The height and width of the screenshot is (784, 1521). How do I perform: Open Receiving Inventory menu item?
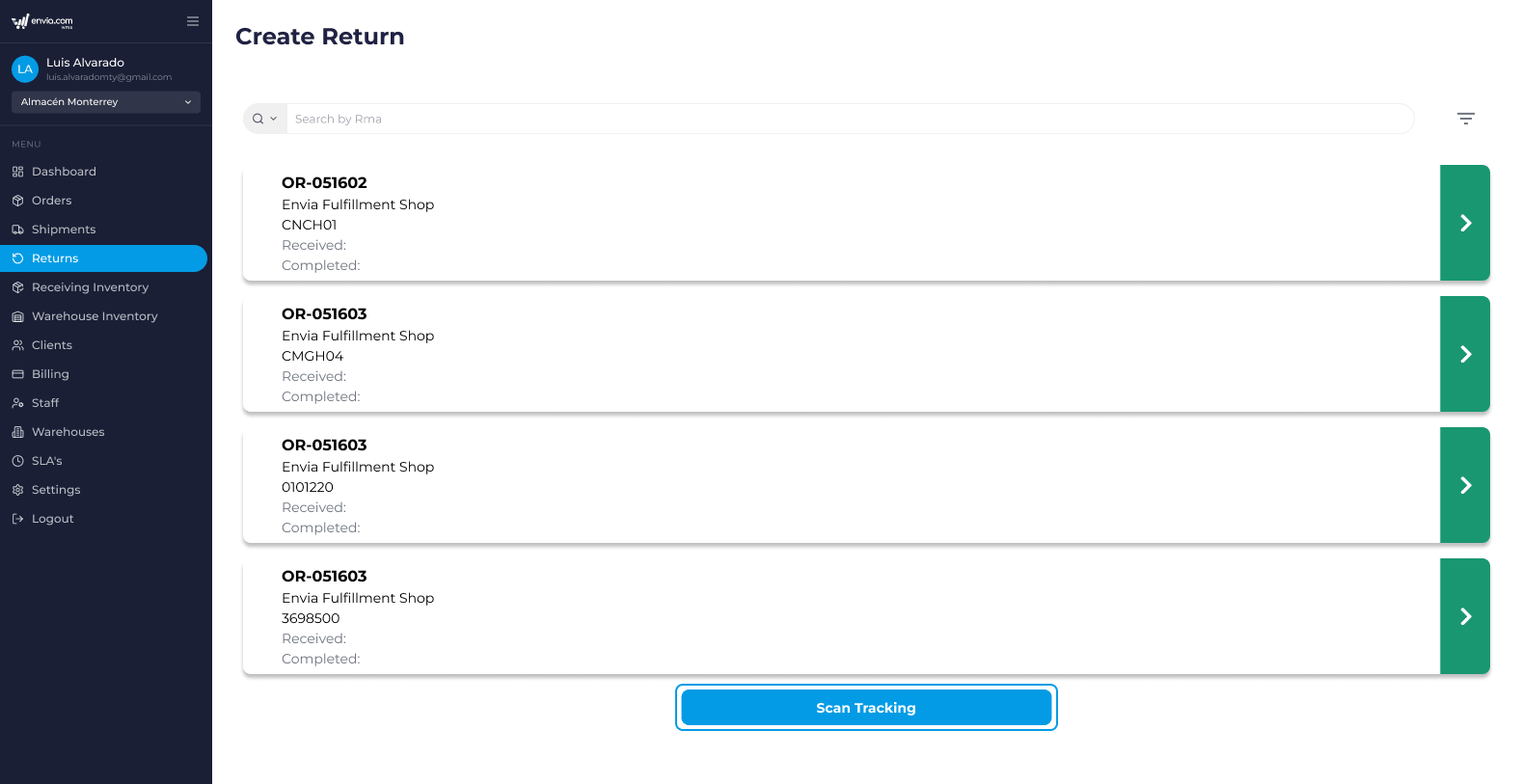(90, 287)
